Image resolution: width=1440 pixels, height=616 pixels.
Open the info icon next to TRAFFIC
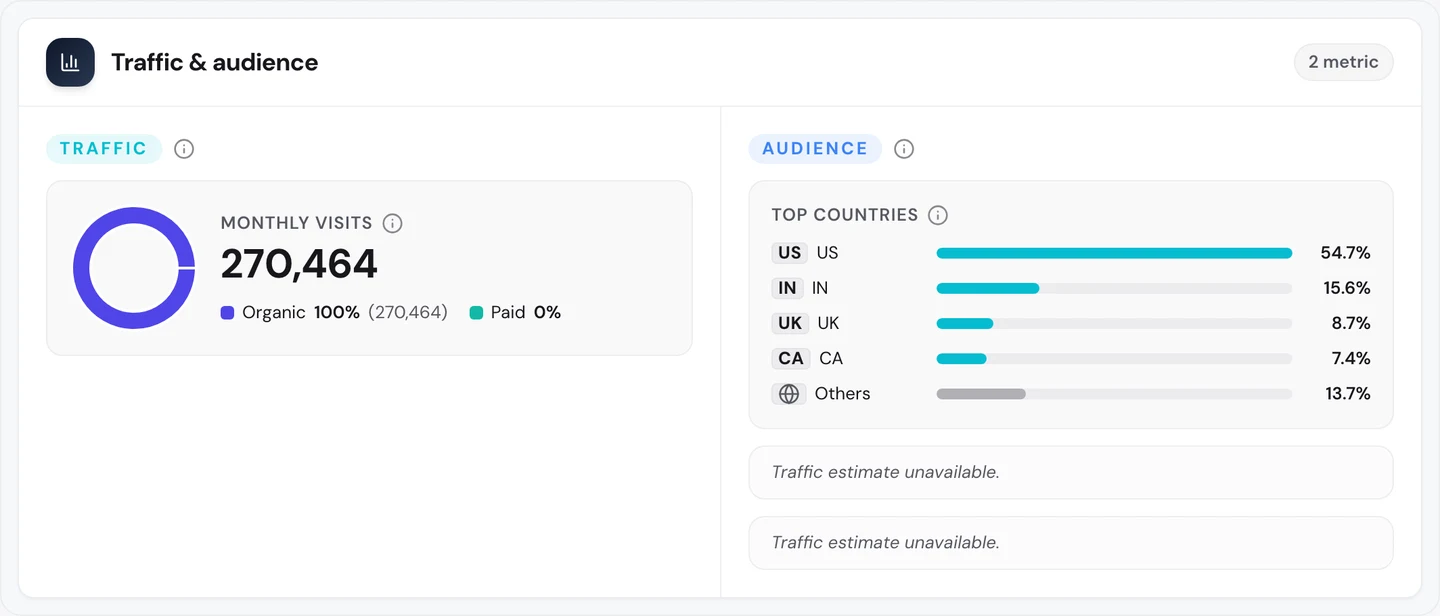pos(184,149)
